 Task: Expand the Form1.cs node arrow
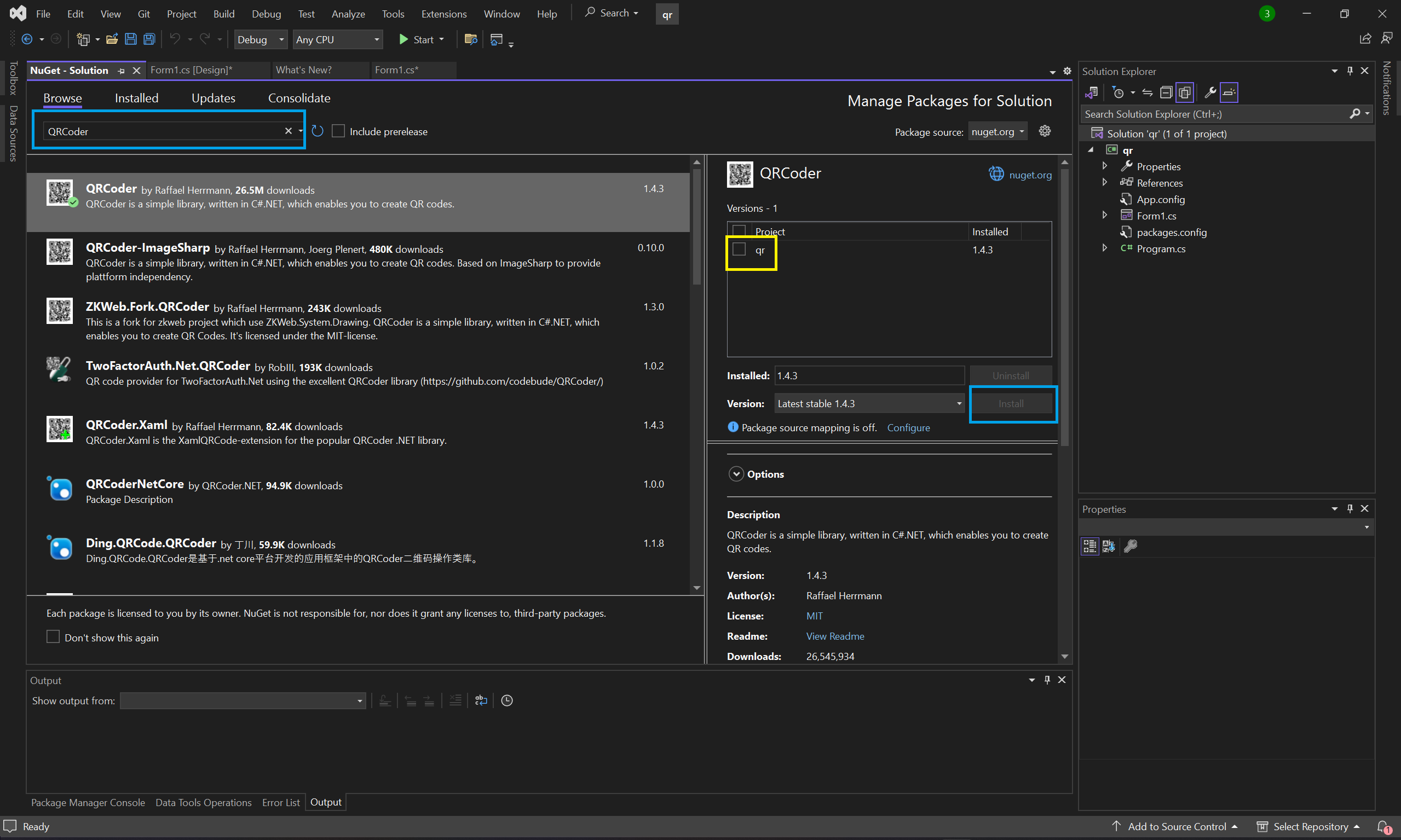tap(1104, 215)
